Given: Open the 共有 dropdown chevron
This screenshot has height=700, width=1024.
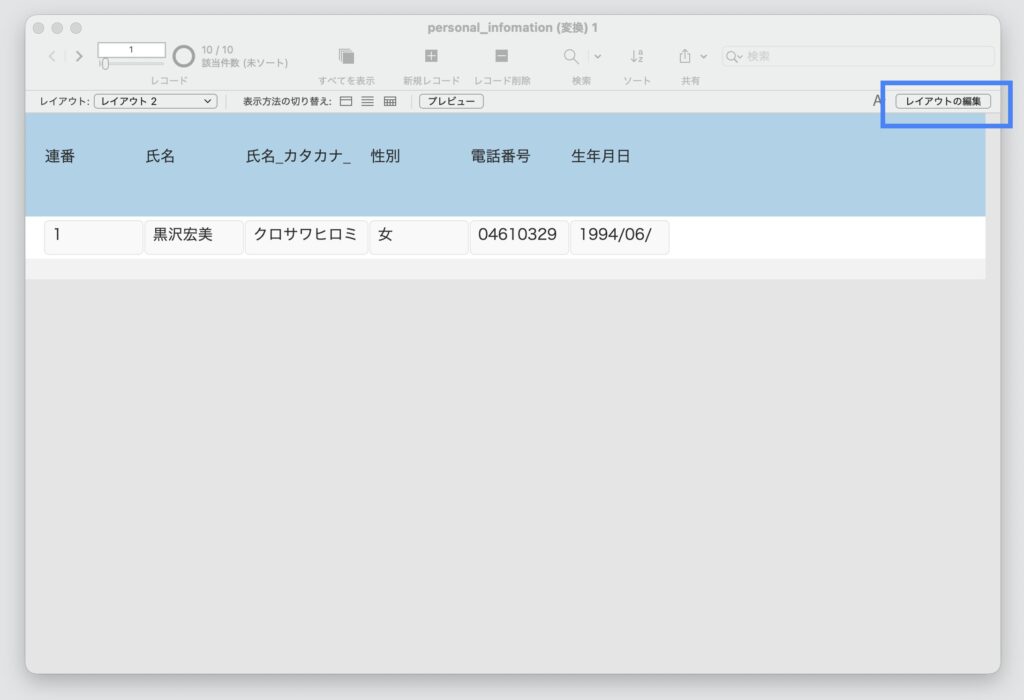Looking at the screenshot, I should point(704,56).
